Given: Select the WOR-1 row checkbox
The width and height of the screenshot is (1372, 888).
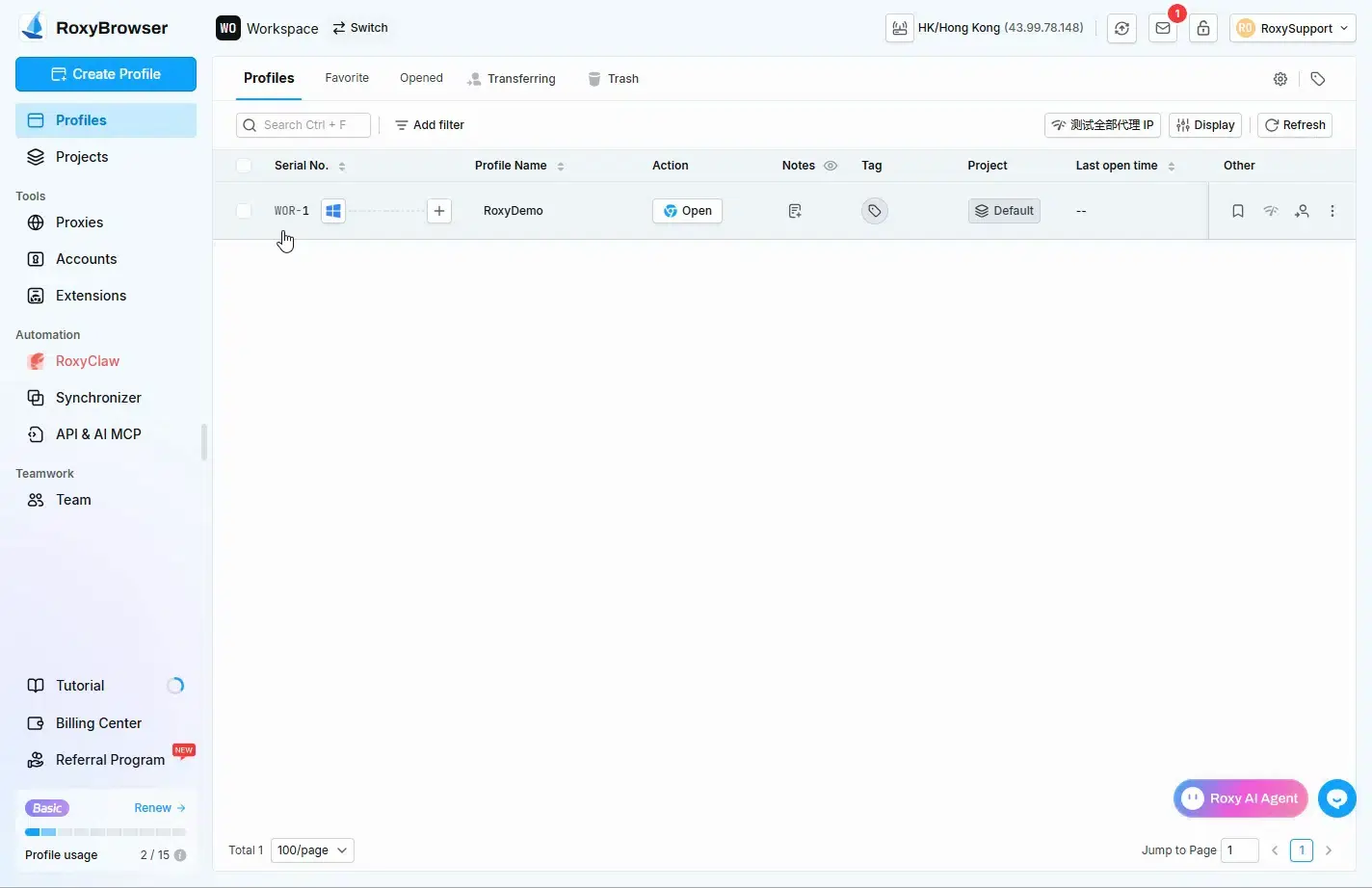Looking at the screenshot, I should (244, 211).
